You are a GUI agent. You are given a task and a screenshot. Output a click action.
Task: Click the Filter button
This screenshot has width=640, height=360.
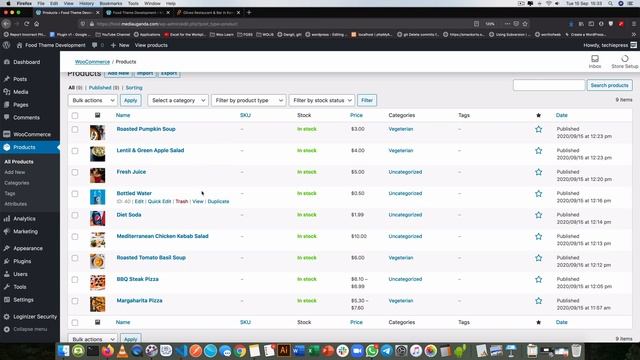[x=367, y=100]
